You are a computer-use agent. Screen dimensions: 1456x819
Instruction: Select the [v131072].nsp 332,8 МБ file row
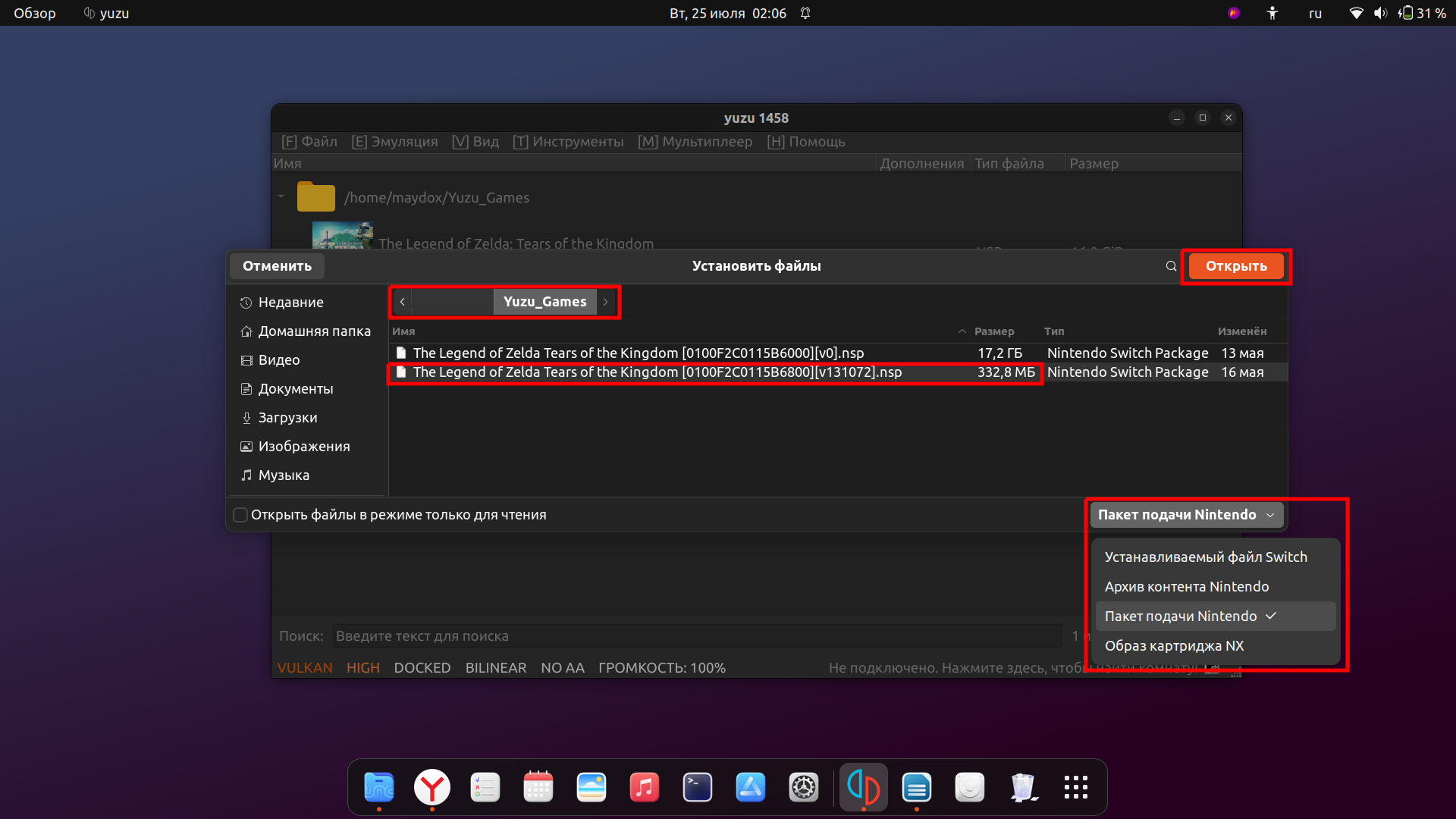coord(838,372)
